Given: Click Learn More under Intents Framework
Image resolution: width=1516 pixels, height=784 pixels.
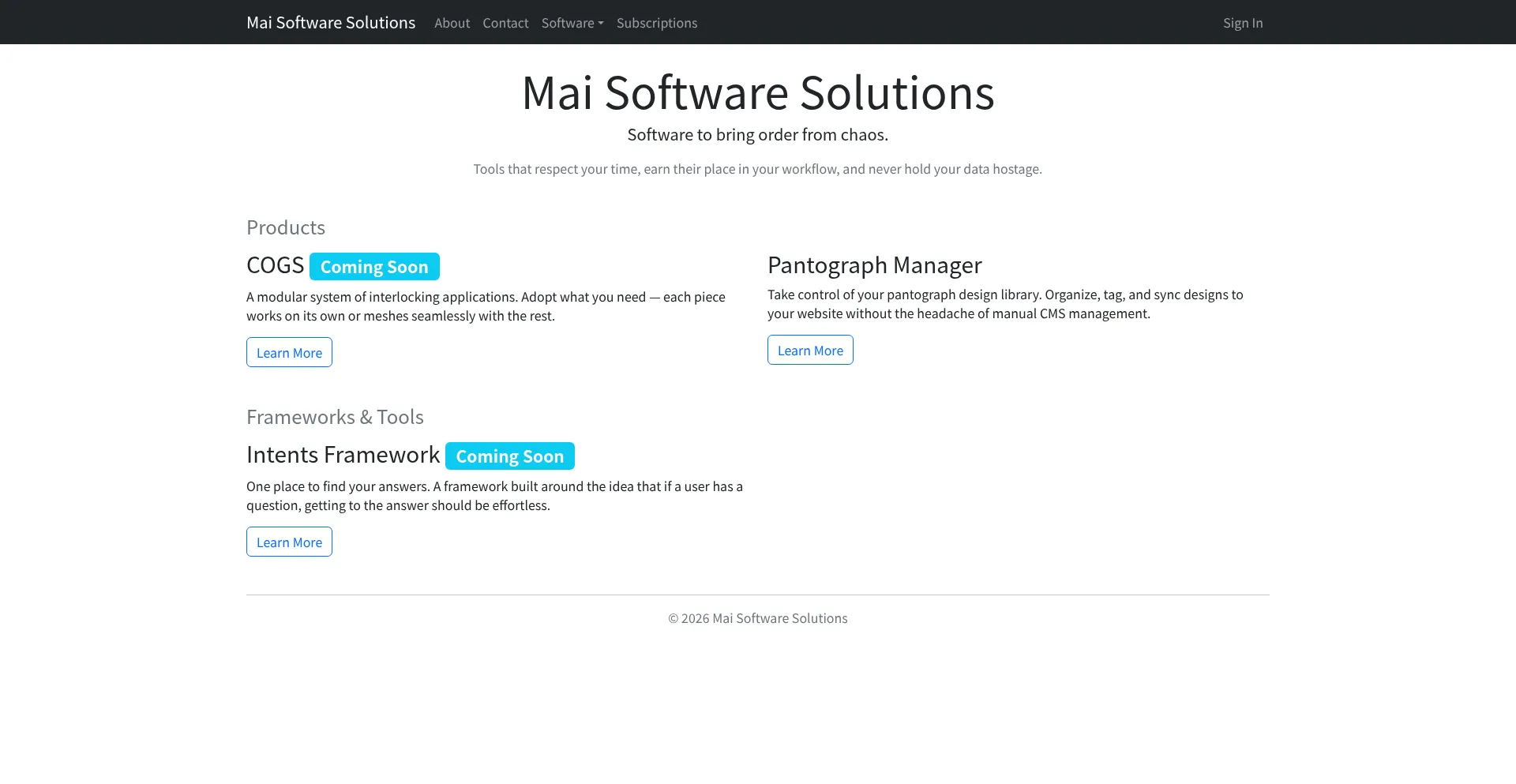Looking at the screenshot, I should coord(289,542).
